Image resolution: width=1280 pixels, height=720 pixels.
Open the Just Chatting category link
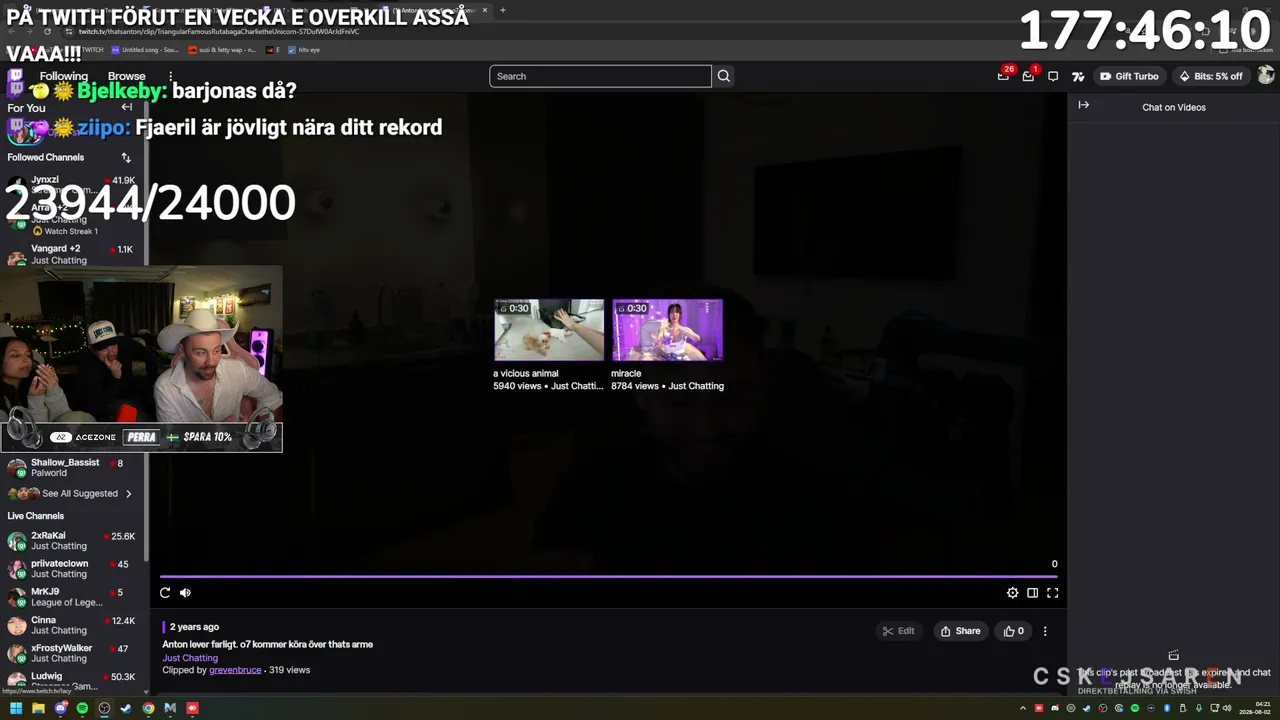190,658
